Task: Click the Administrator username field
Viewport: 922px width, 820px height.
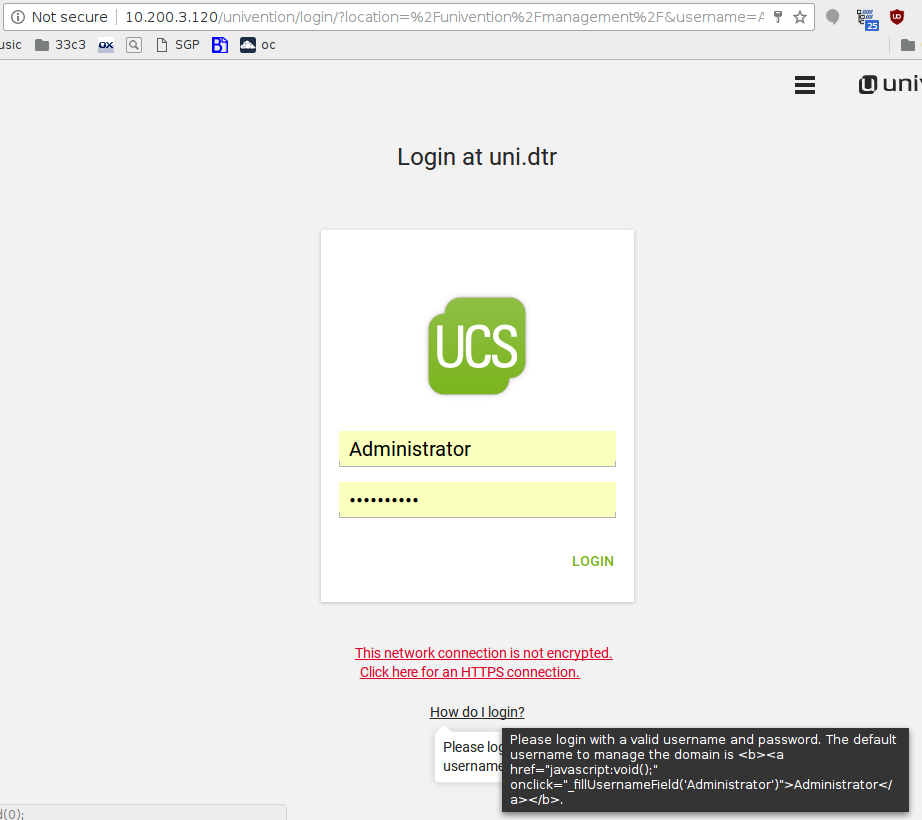Action: pyautogui.click(x=477, y=449)
